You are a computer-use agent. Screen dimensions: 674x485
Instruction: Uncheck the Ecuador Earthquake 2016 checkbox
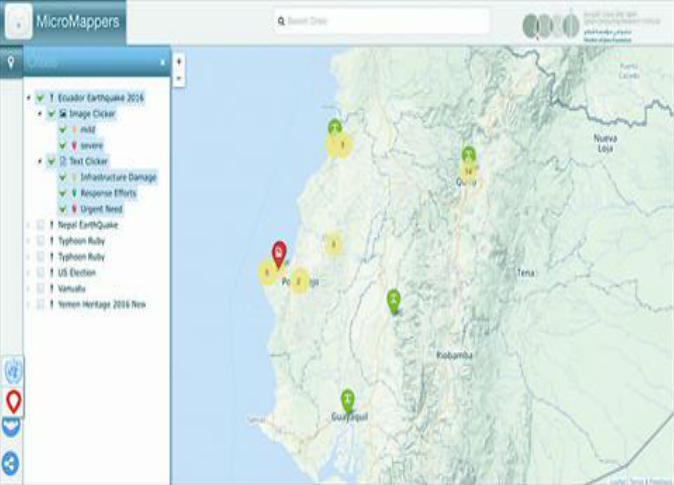click(40, 98)
